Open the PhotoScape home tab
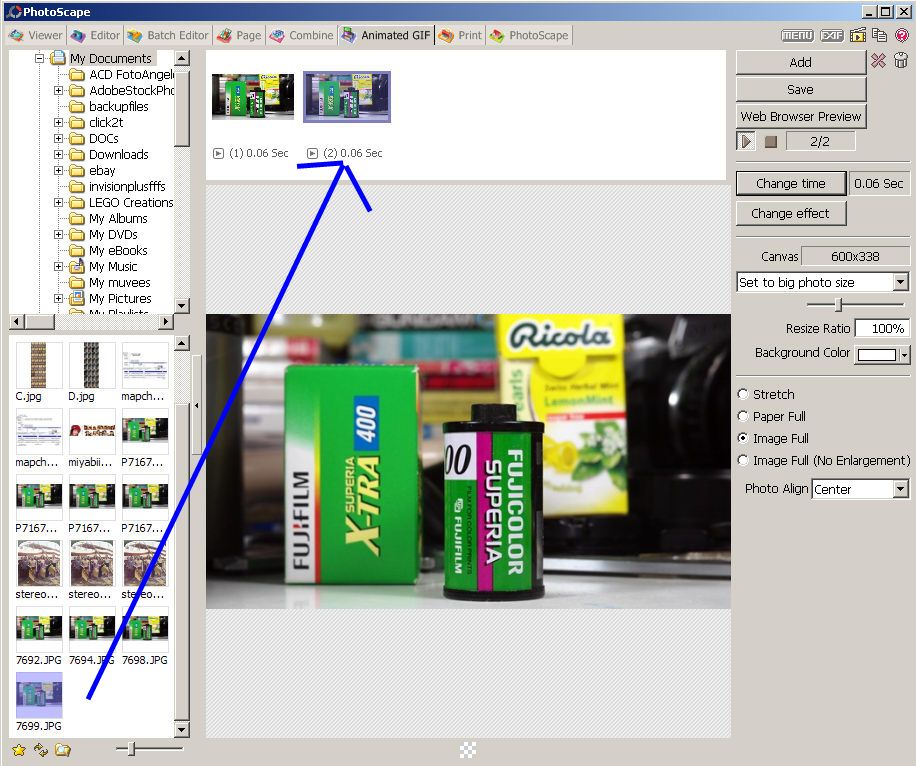 529,35
